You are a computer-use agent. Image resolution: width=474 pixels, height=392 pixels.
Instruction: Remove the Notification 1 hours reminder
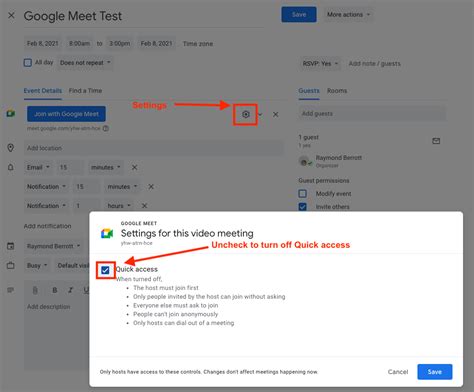point(144,206)
